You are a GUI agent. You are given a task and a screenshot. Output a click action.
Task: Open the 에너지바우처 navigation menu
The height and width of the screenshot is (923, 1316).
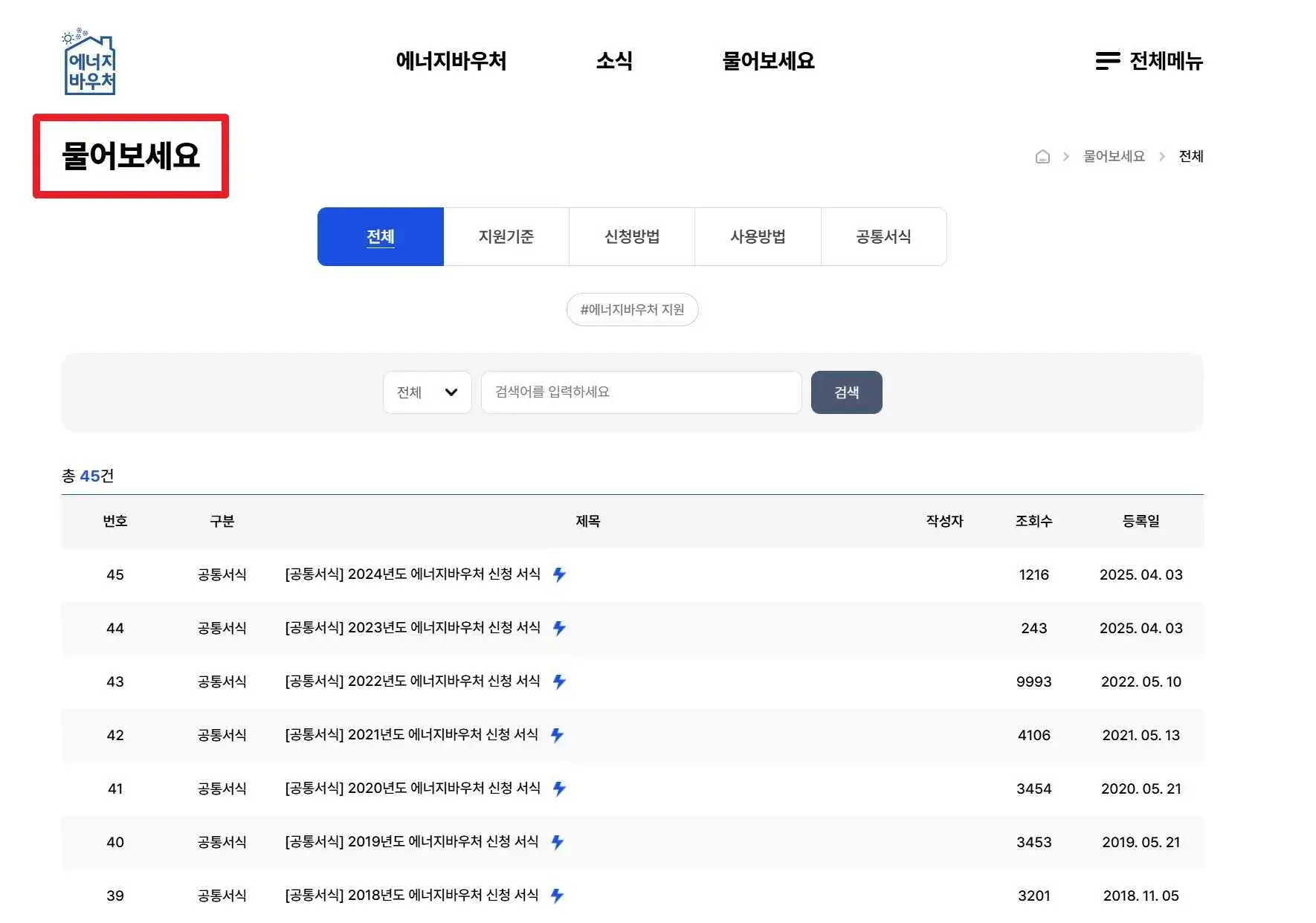point(451,61)
